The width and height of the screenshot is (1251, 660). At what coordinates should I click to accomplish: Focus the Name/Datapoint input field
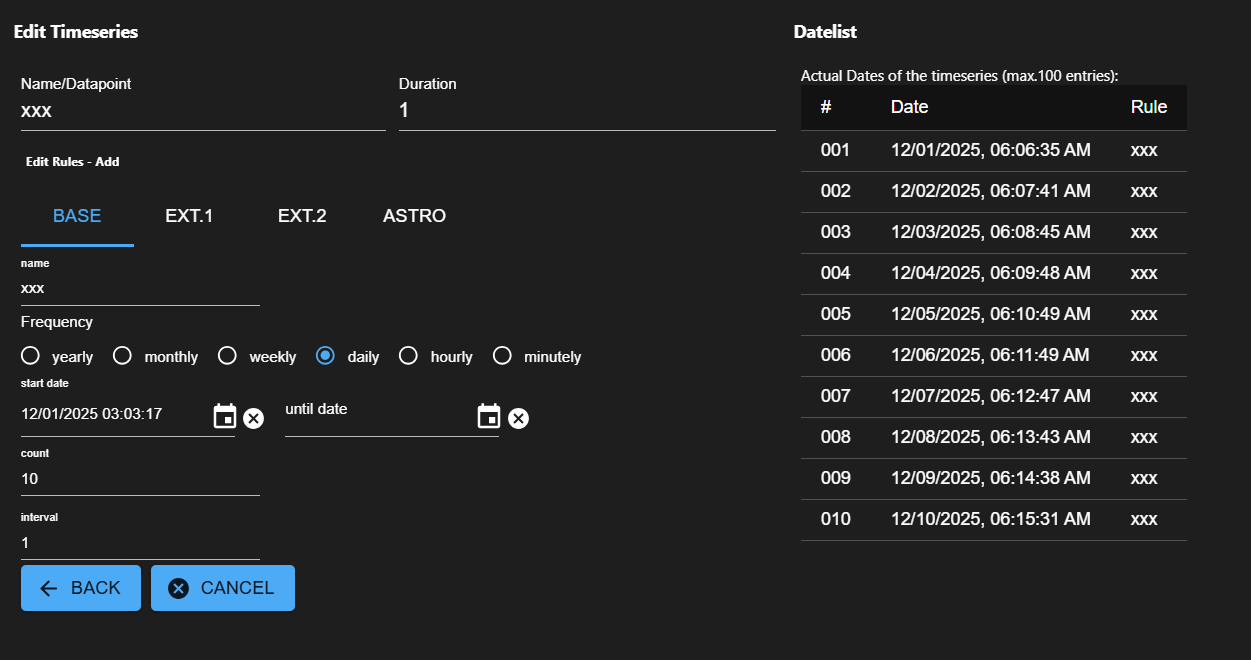(x=202, y=112)
